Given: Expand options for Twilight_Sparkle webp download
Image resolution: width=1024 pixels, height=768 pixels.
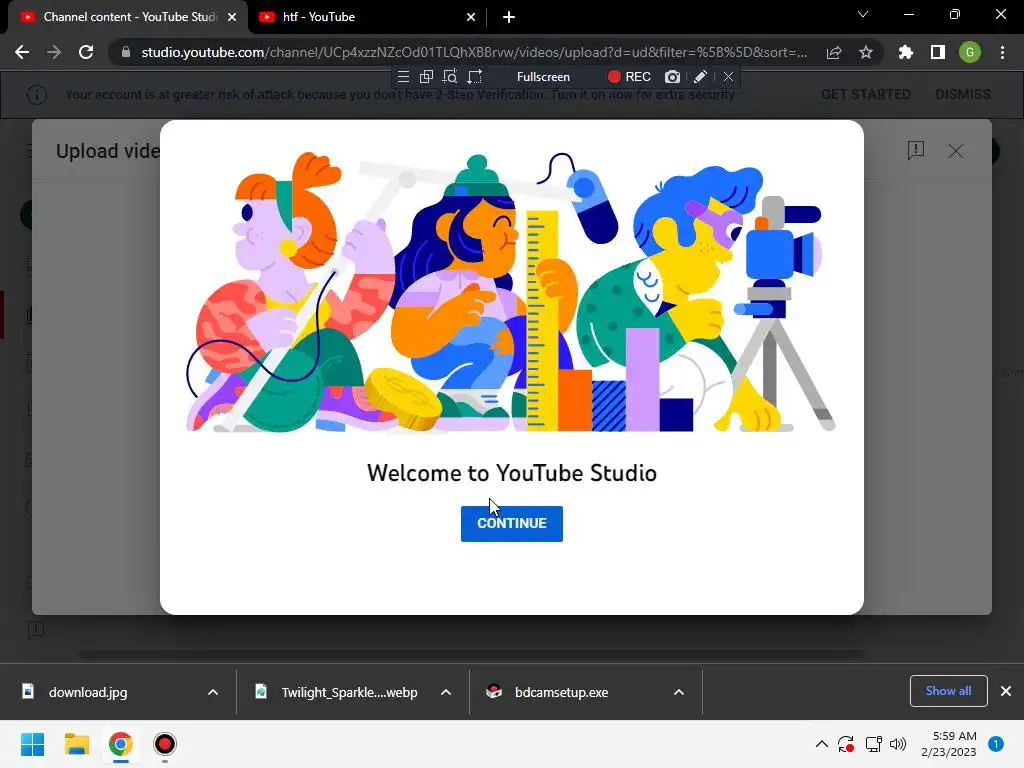Looking at the screenshot, I should point(446,692).
